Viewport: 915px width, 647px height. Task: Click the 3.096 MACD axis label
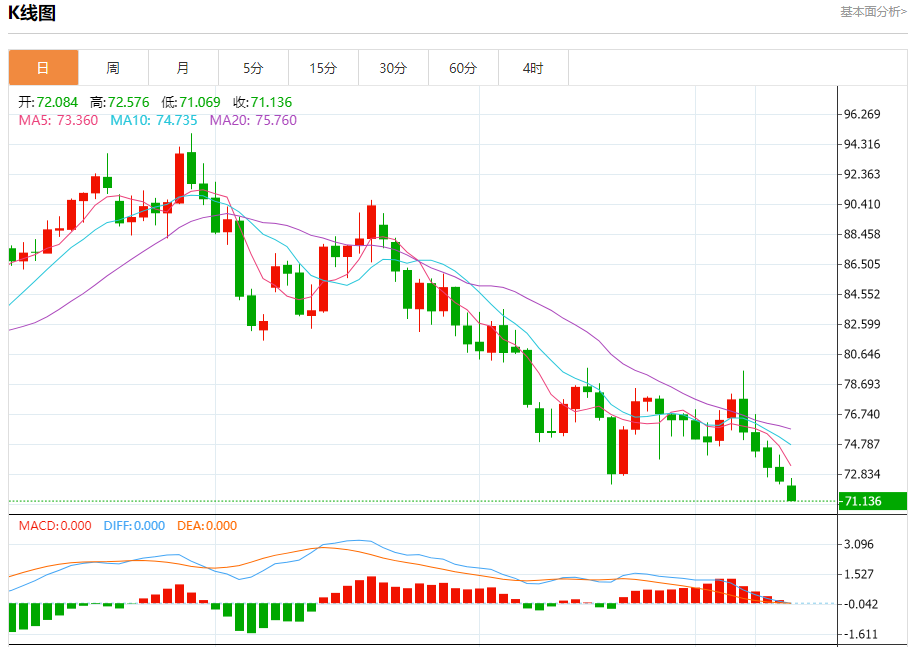(859, 544)
